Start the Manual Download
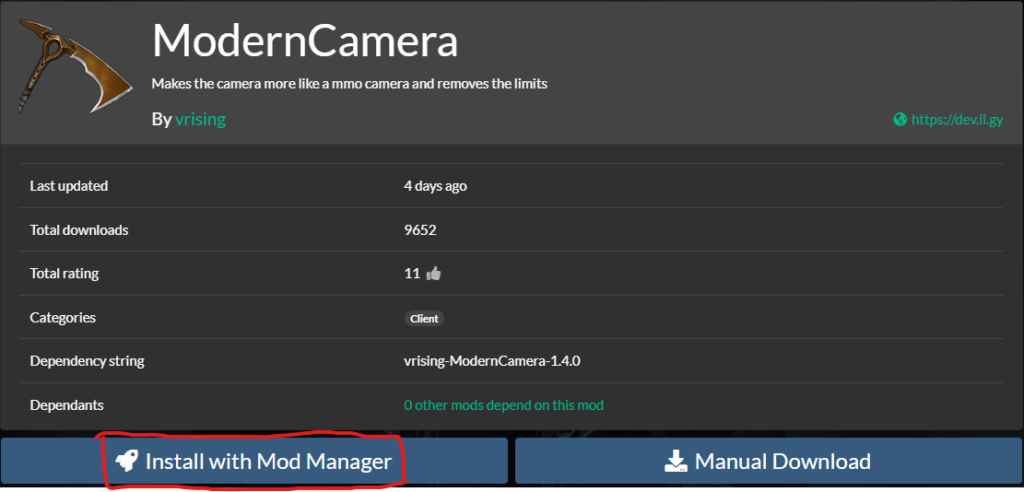This screenshot has height=492, width=1024. [769, 461]
